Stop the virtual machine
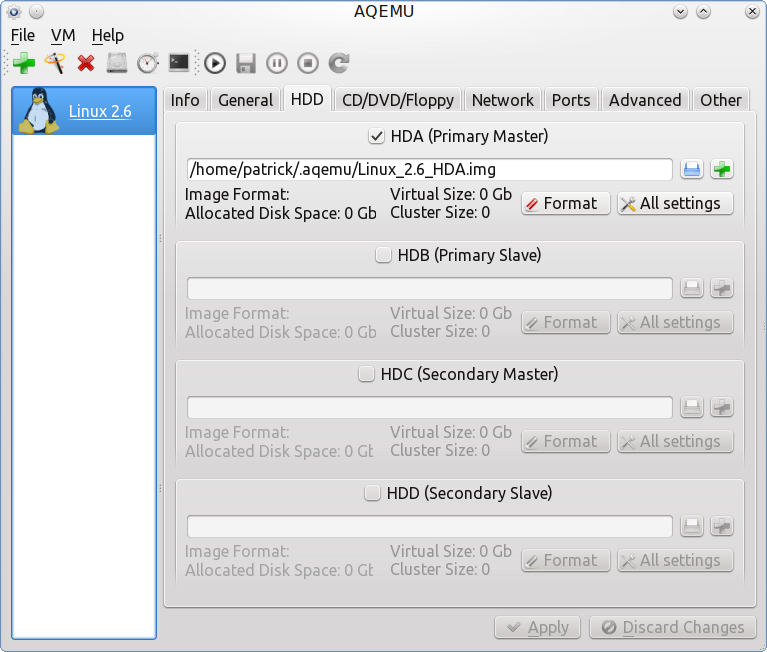This screenshot has height=652, width=767. point(308,63)
